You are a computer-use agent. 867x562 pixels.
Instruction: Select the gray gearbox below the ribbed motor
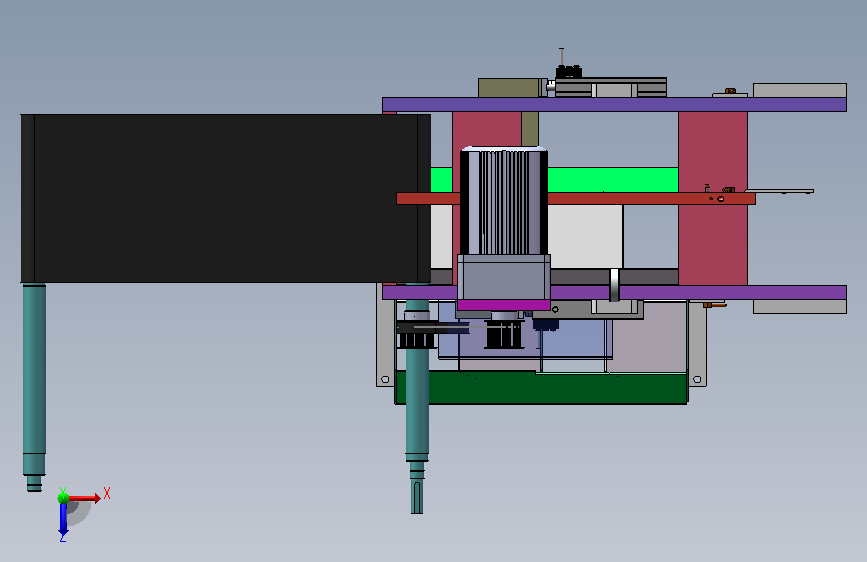point(504,277)
